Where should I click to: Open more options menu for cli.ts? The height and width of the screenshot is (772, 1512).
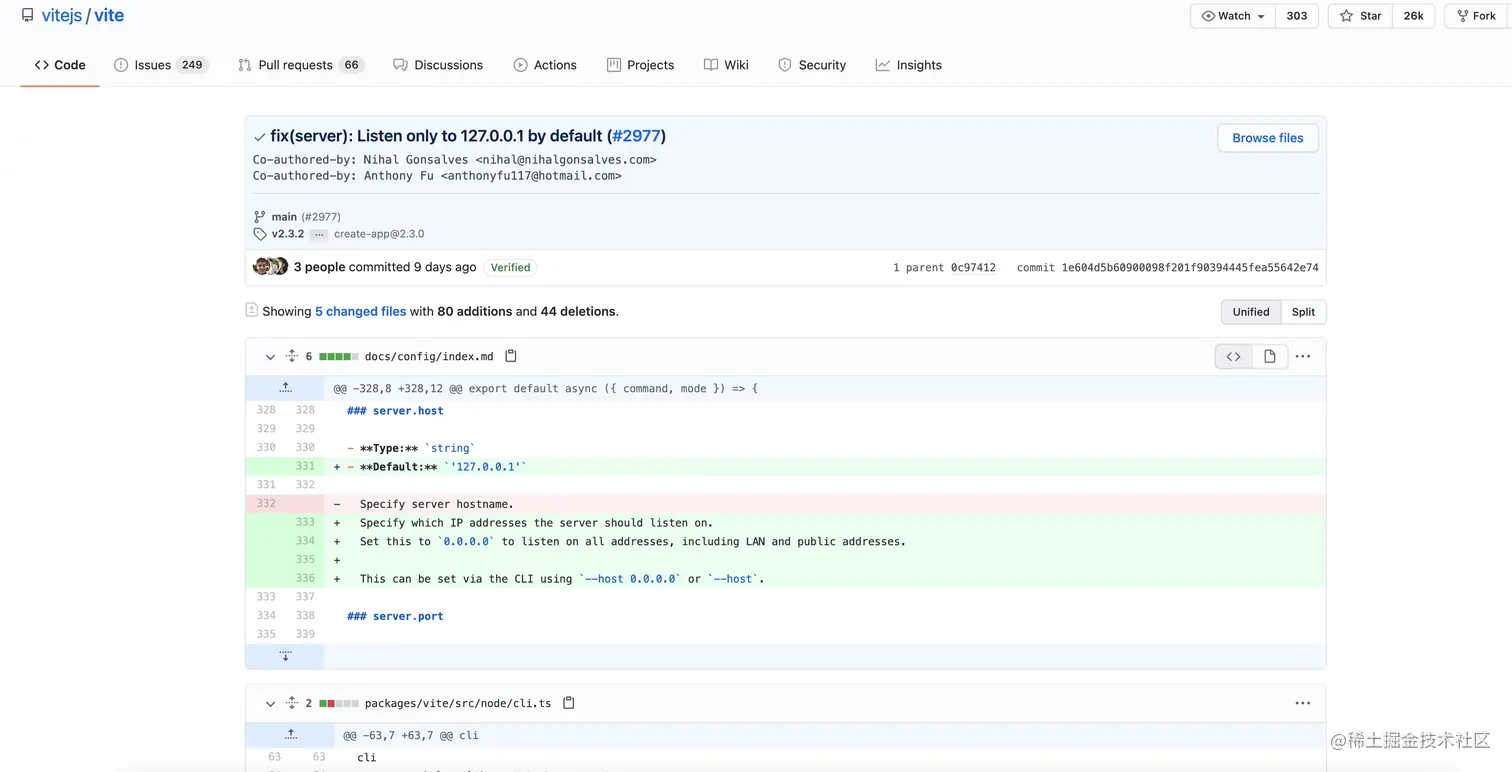click(x=1302, y=703)
